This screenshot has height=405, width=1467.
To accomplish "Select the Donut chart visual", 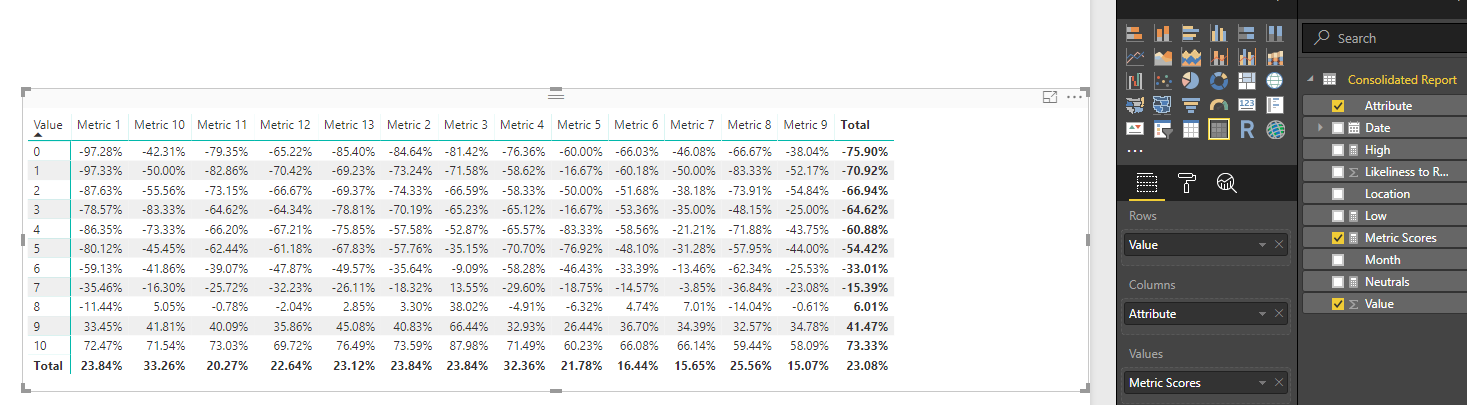I will click(x=1219, y=81).
